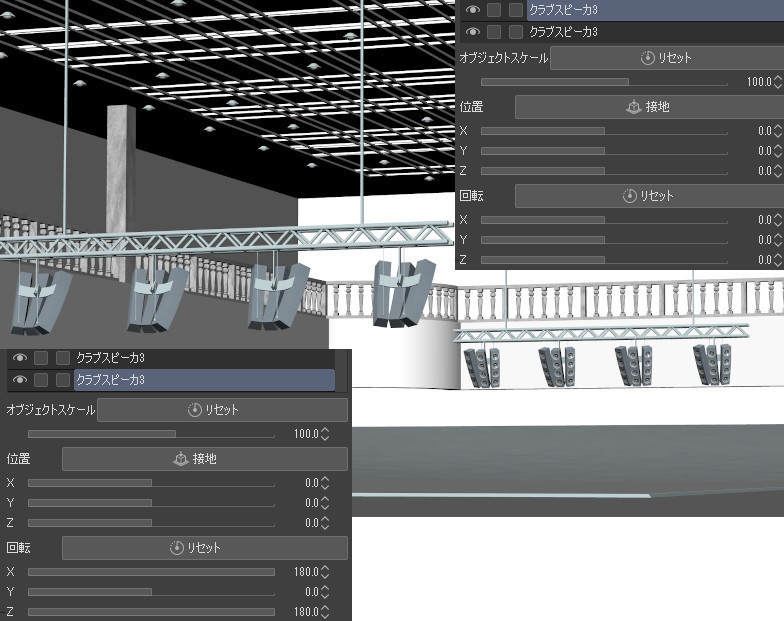Click 位置 X stepper arrows in lower panel

325,482
